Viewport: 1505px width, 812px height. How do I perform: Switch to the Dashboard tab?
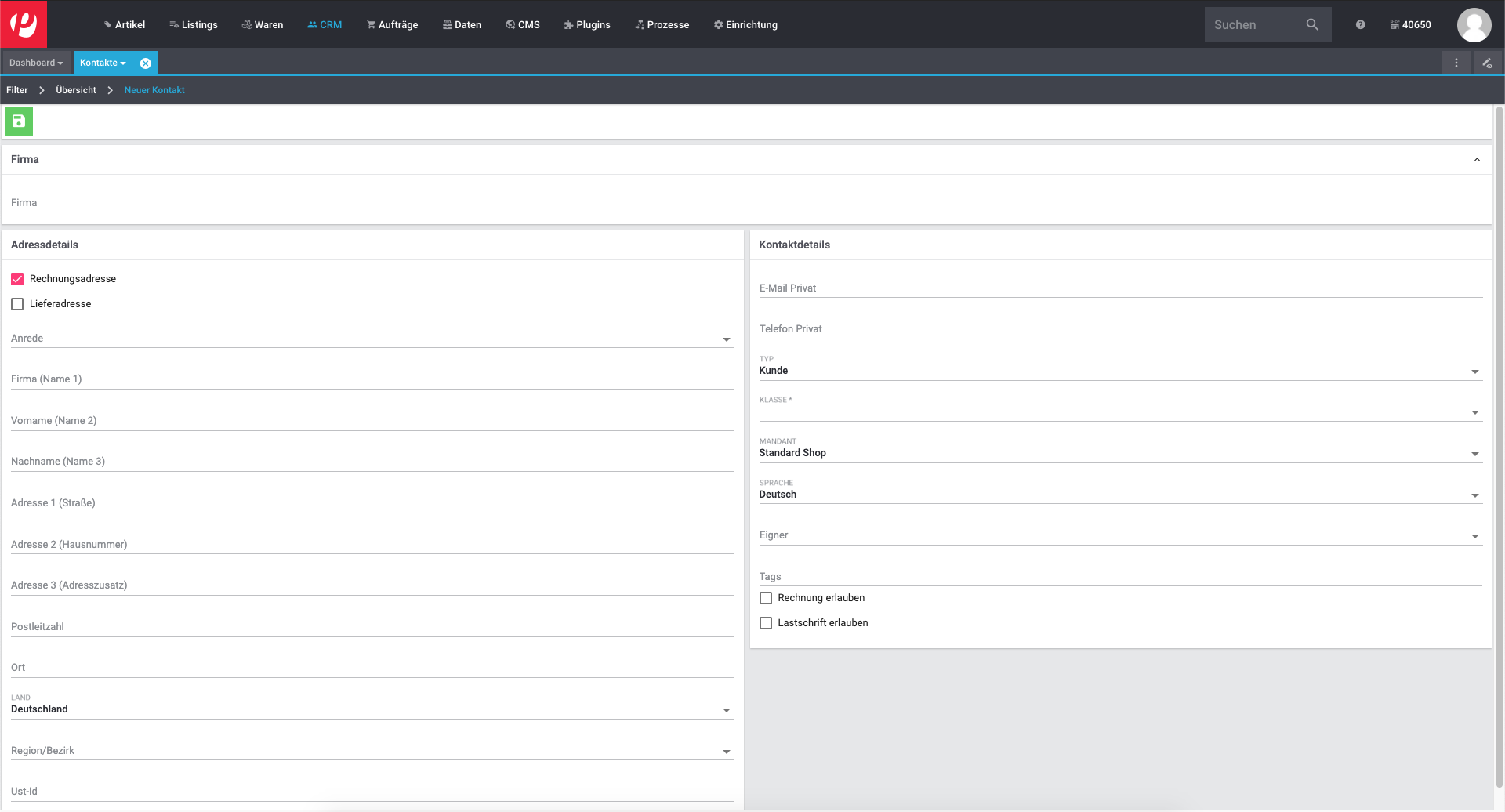point(36,63)
